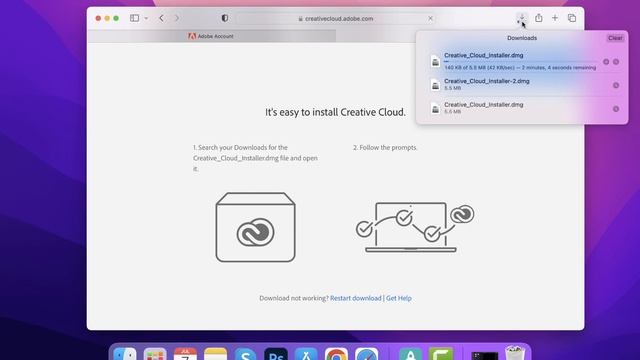The image size is (640, 360).
Task: Select the downloading Creative_Cloud_Installer.dmg file name
Action: (x=484, y=55)
